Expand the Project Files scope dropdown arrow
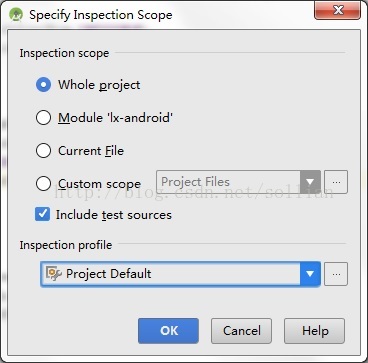The width and height of the screenshot is (368, 363). point(310,182)
